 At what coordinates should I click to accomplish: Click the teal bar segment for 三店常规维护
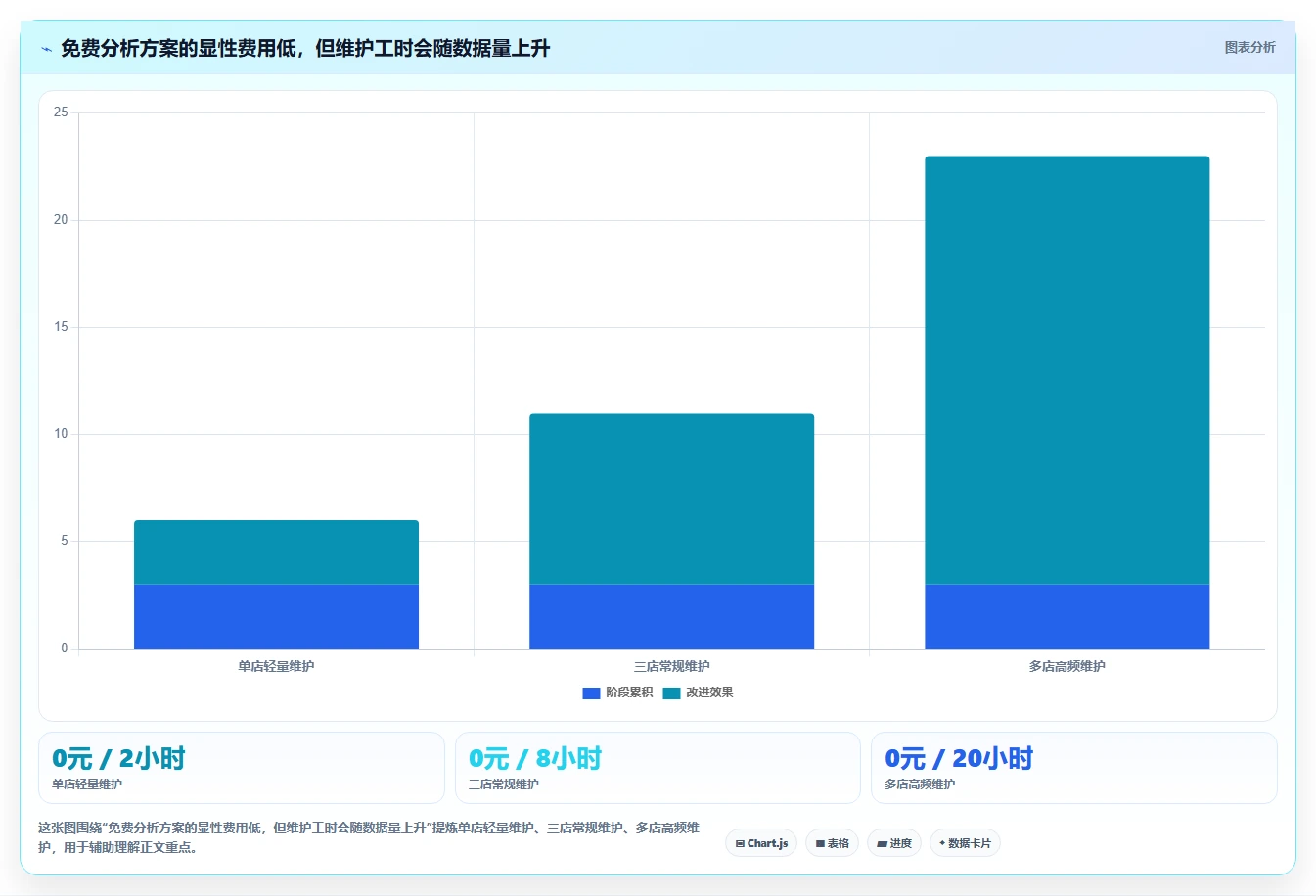tap(671, 499)
